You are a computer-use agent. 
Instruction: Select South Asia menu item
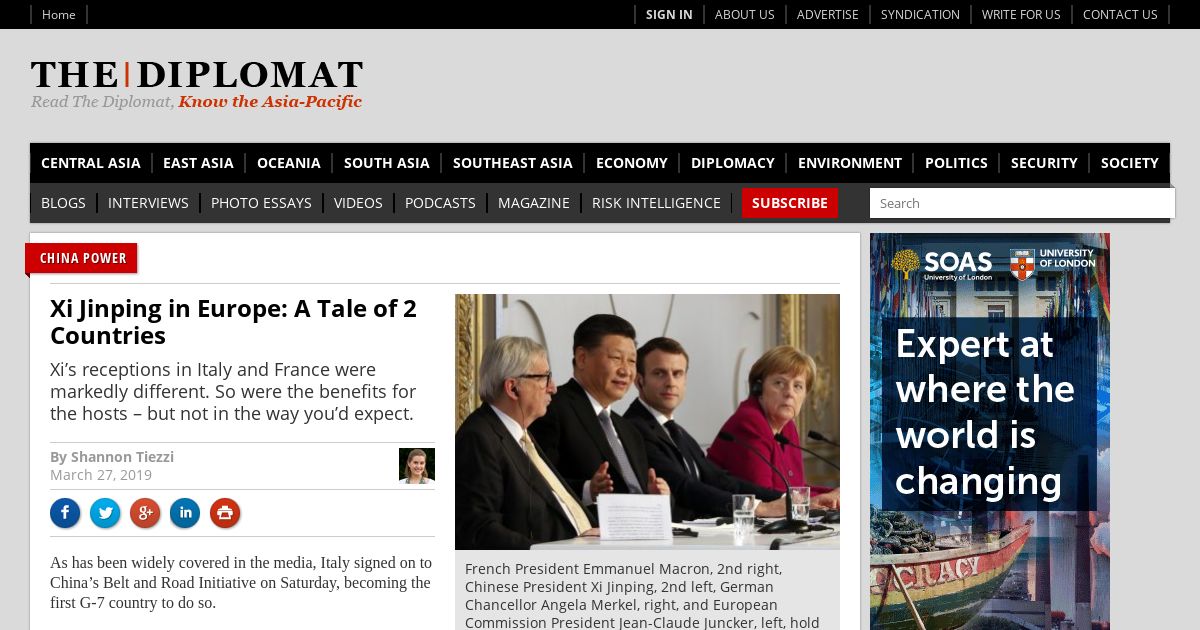[x=387, y=163]
